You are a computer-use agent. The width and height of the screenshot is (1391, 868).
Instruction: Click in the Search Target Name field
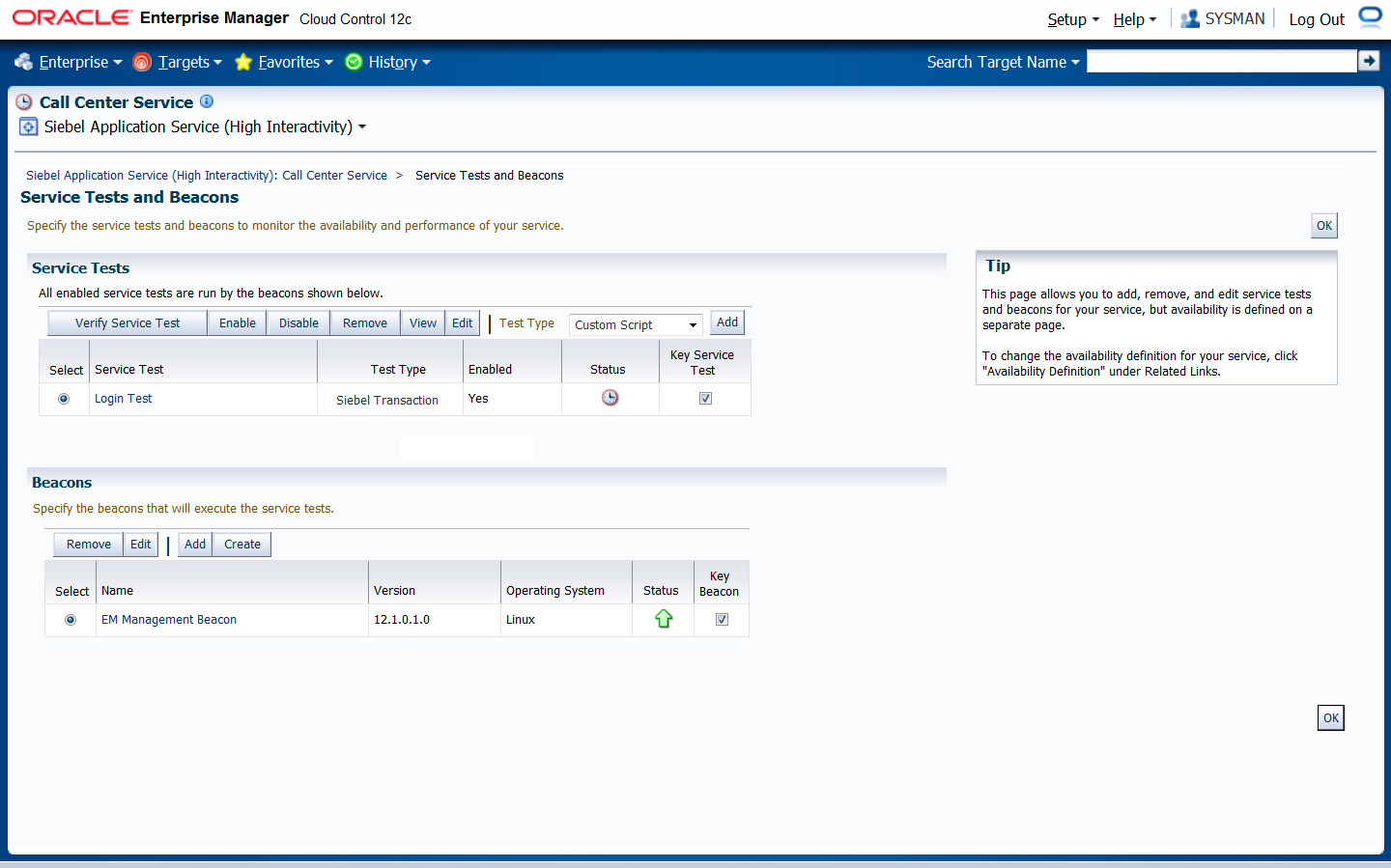pos(1222,61)
